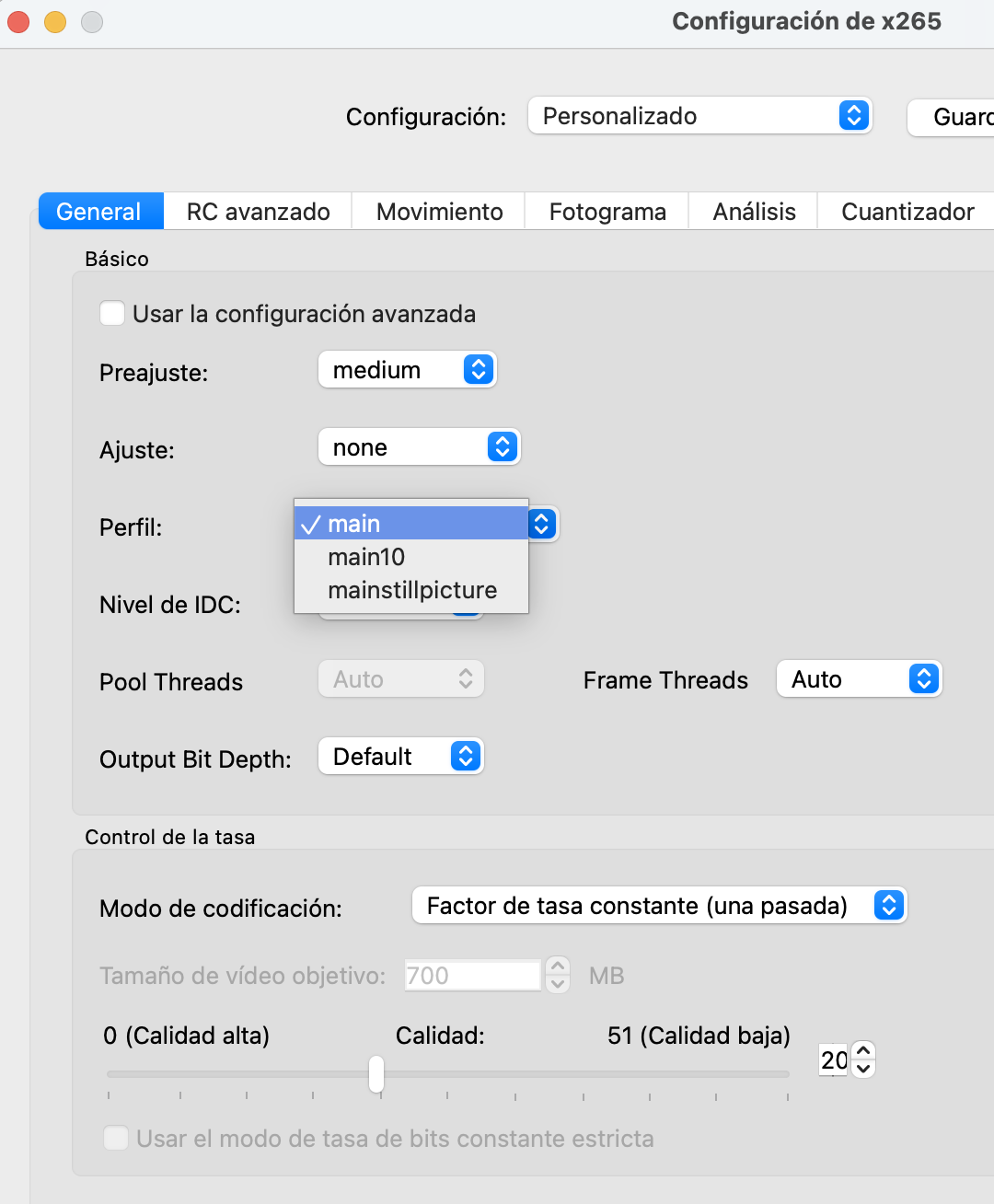This screenshot has height=1204, width=994.
Task: Open the Configuración preset dropdown
Action: (x=699, y=116)
